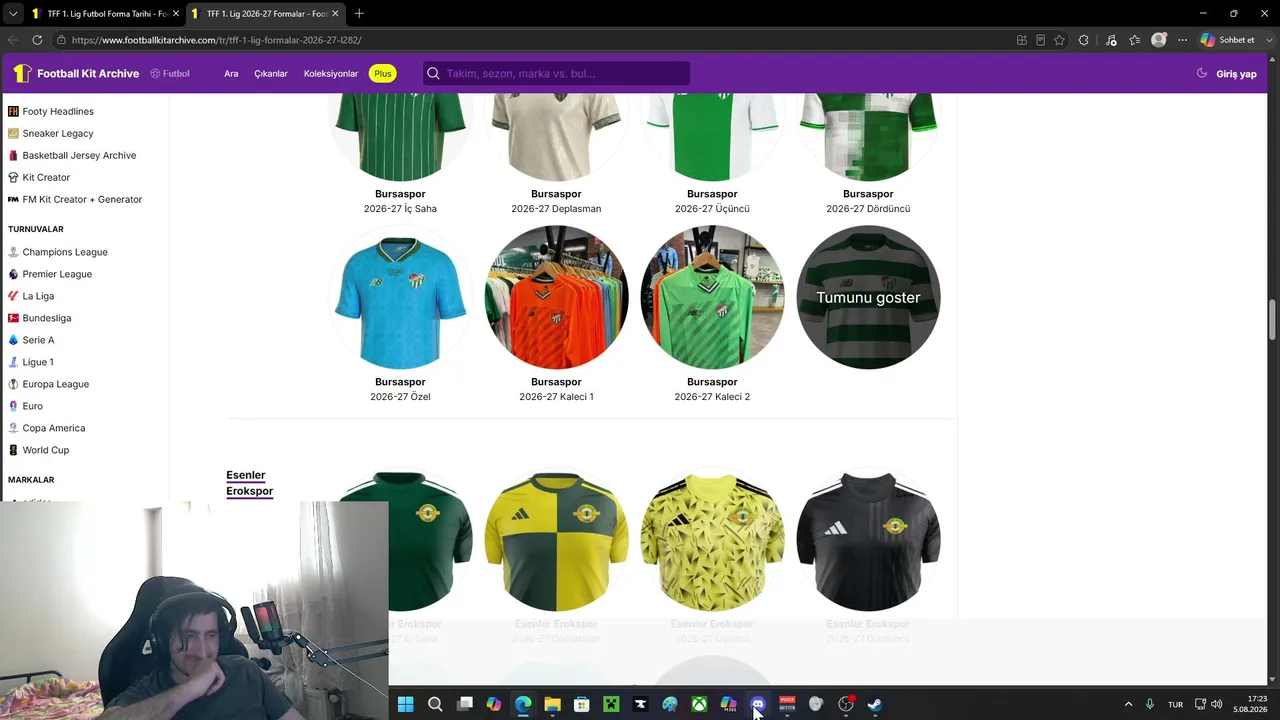Open the browser extensions puzzle icon
Viewport: 1280px width, 720px height.
(x=1084, y=40)
